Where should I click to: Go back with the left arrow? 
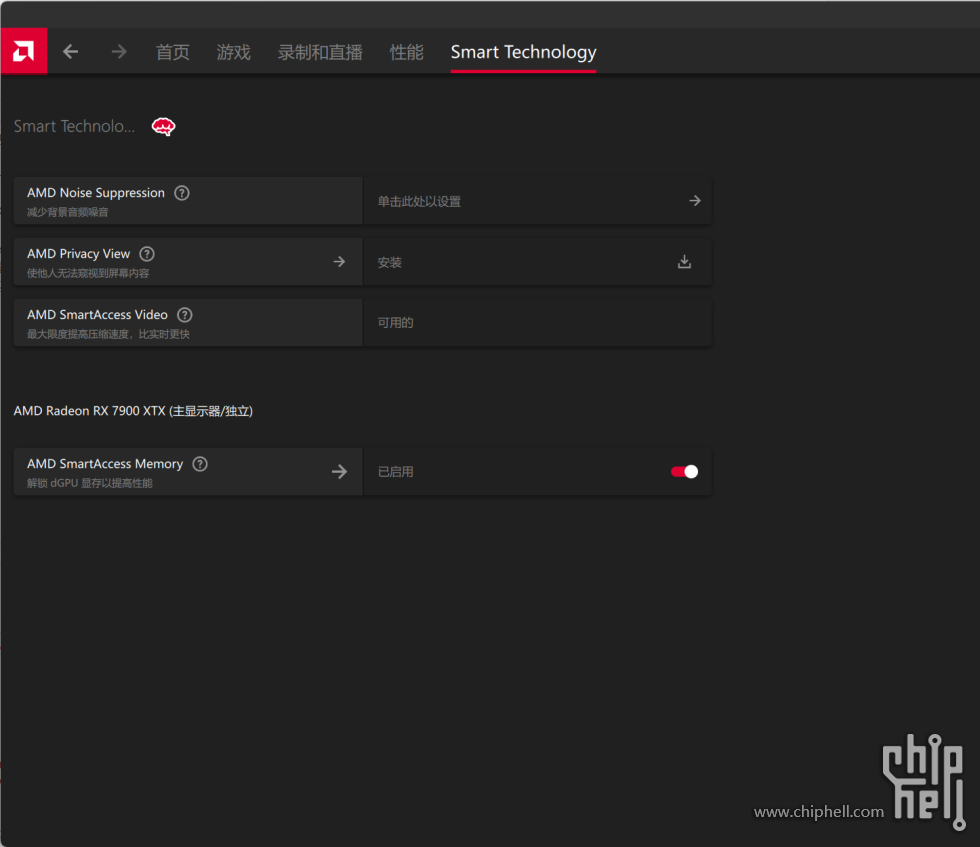[71, 51]
